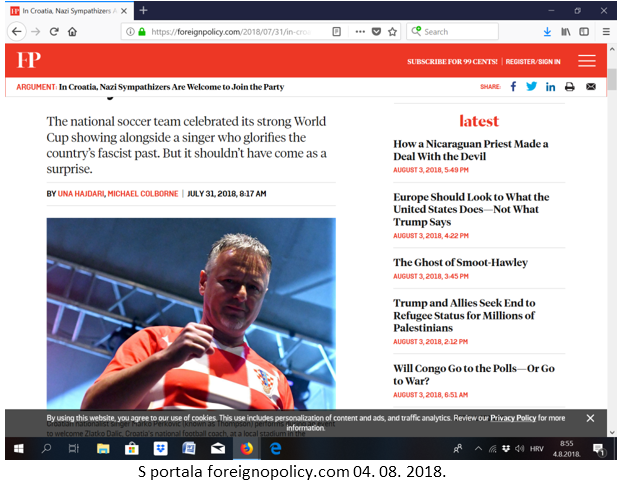
Task: Share the article on Twitter
Action: 532,87
